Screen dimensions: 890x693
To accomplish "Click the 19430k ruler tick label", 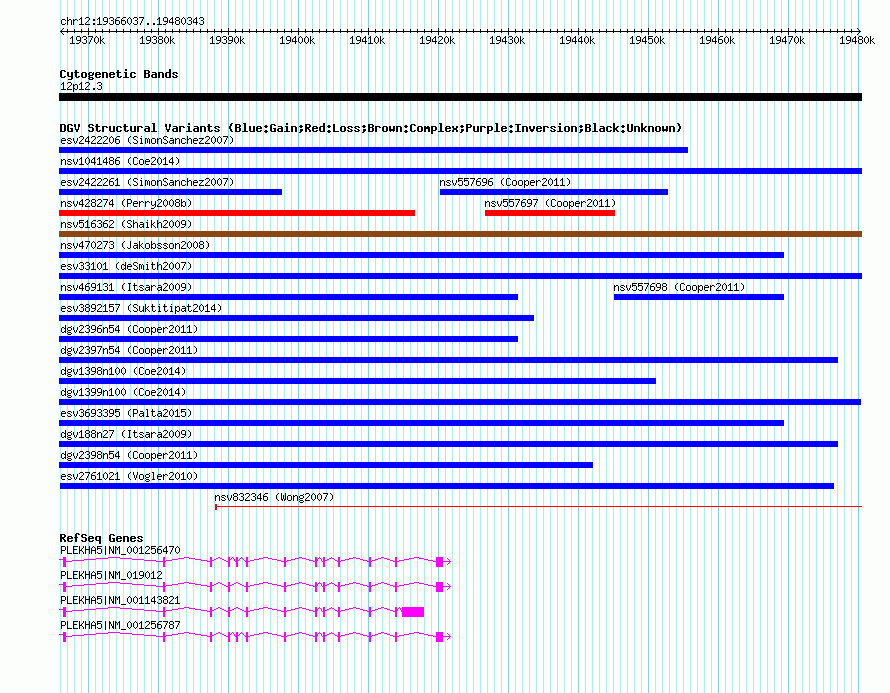I will 507,41.
